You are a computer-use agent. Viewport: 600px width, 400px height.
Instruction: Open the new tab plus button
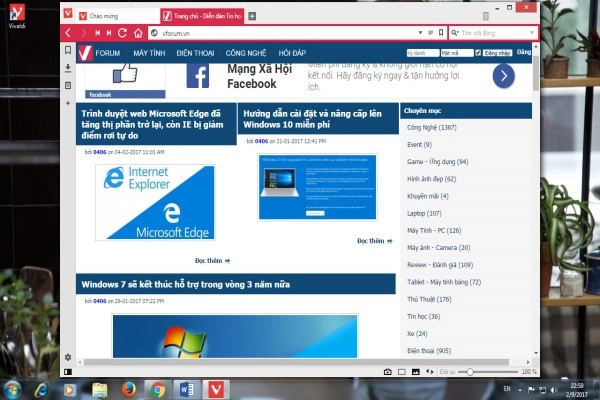[x=252, y=16]
